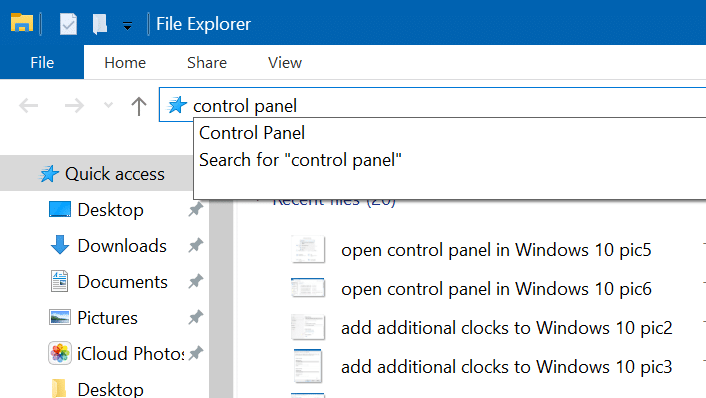This screenshot has width=706, height=398.
Task: Click the pin icon beside pinned Desktop
Action: coord(196,209)
